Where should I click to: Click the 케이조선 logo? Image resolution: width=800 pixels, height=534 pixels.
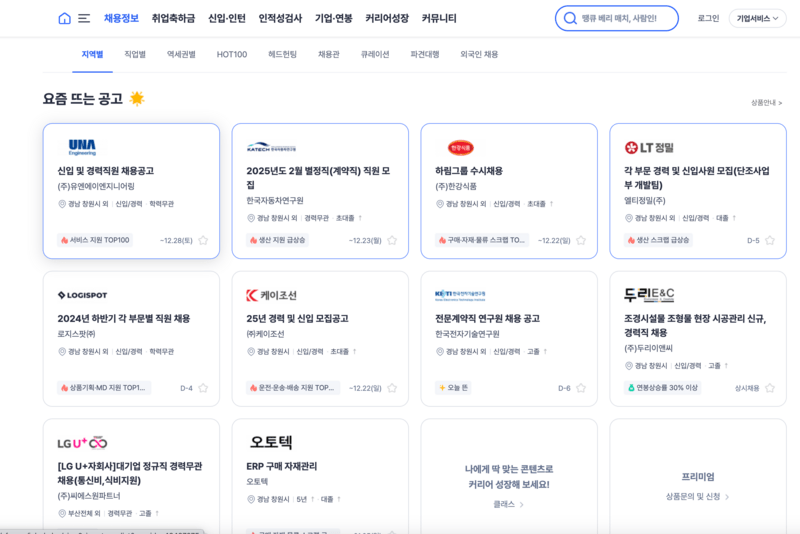click(x=271, y=295)
